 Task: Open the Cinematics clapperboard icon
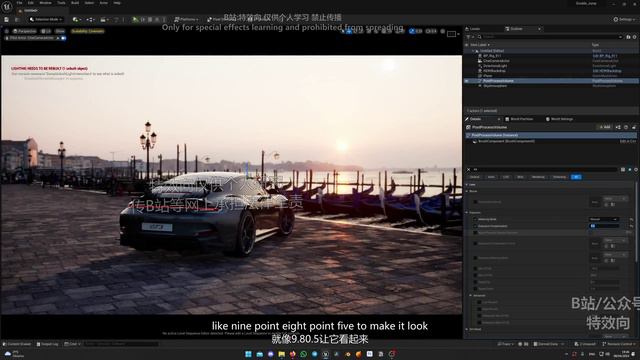coord(104,19)
